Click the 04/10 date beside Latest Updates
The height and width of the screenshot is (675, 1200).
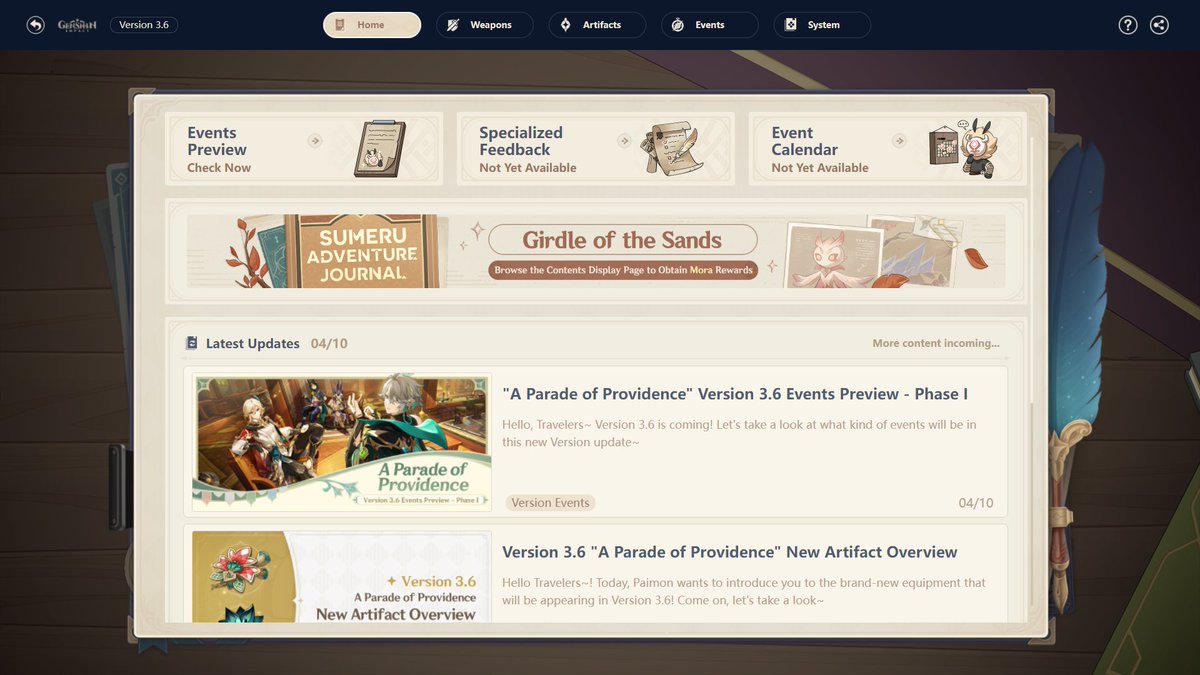click(329, 343)
